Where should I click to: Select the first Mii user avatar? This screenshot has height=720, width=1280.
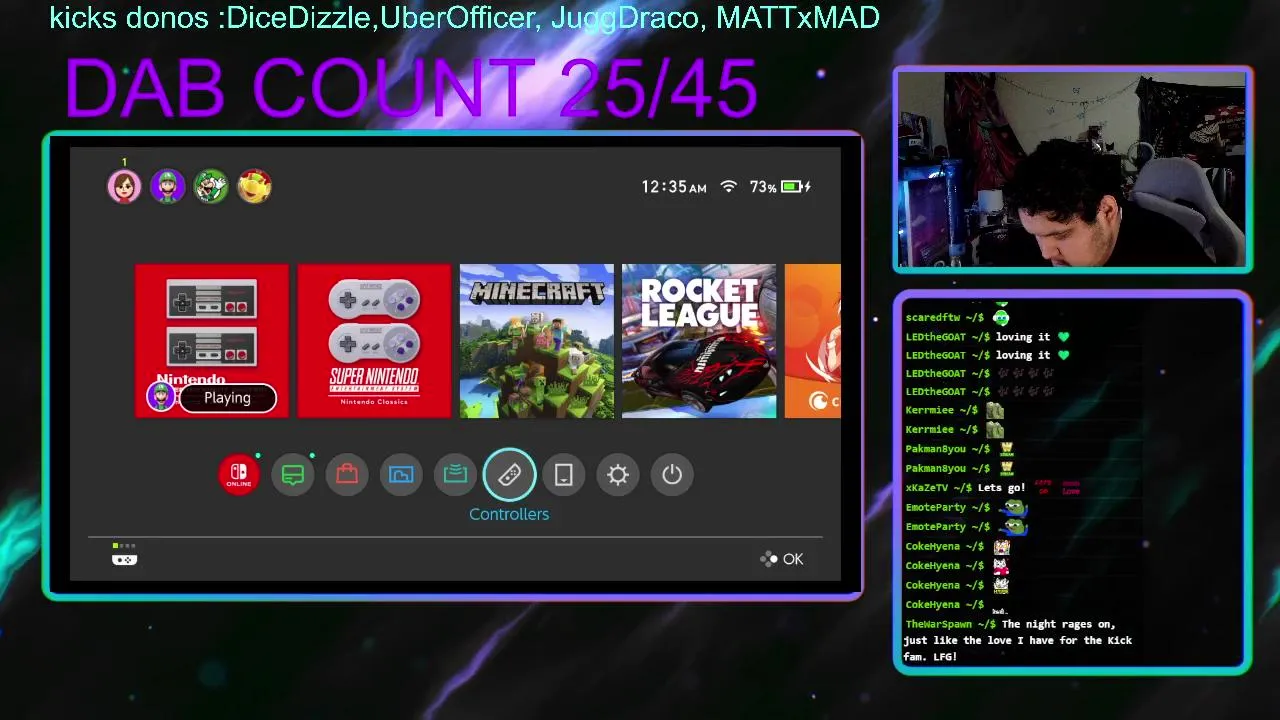coord(125,187)
